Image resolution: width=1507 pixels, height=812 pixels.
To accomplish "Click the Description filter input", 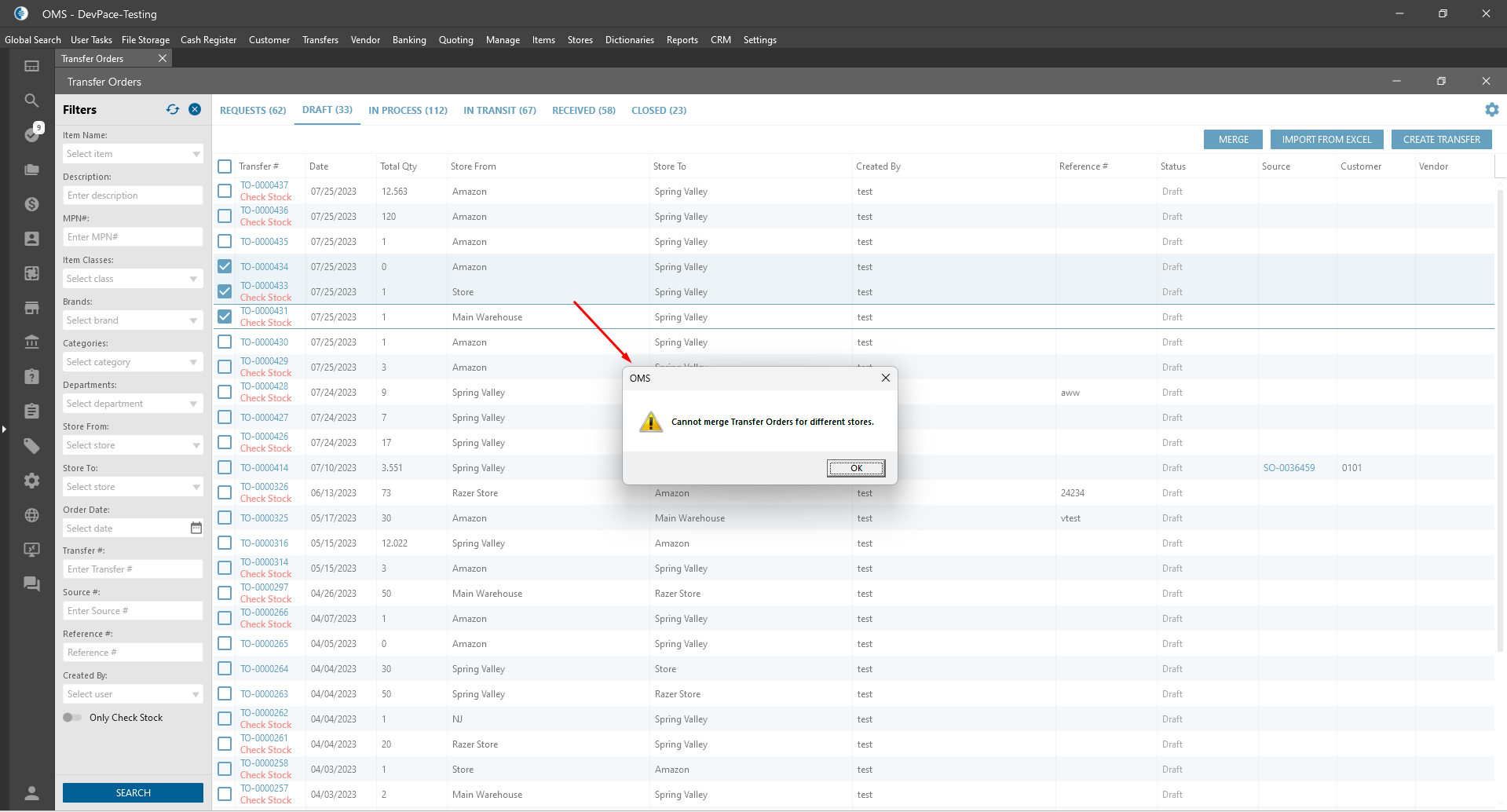I will pos(133,196).
